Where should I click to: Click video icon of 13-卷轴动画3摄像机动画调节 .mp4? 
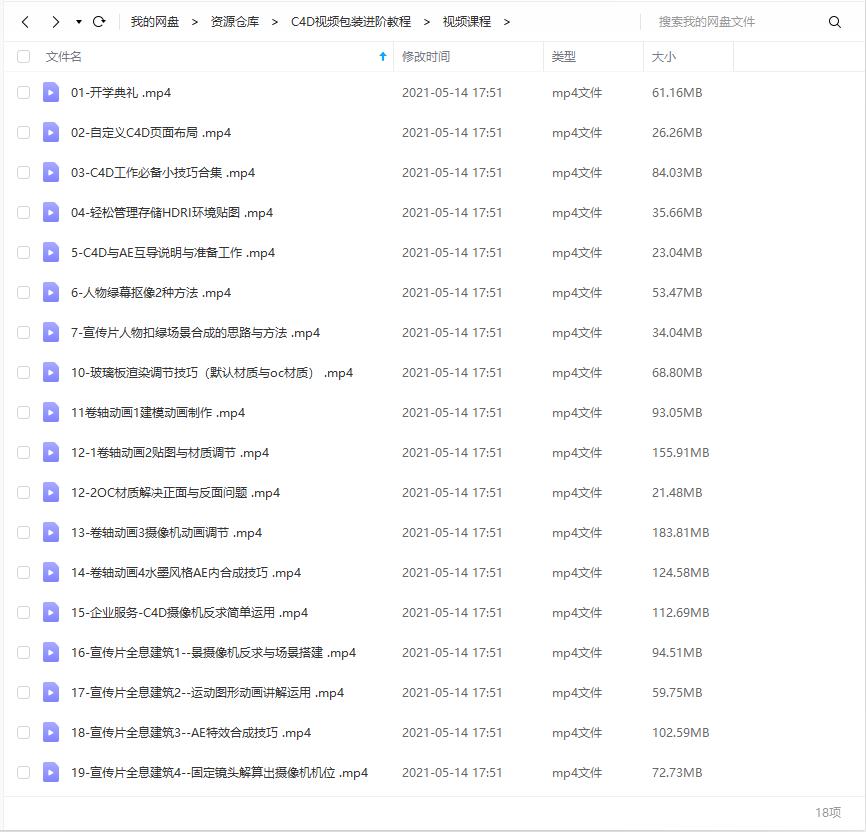click(51, 533)
